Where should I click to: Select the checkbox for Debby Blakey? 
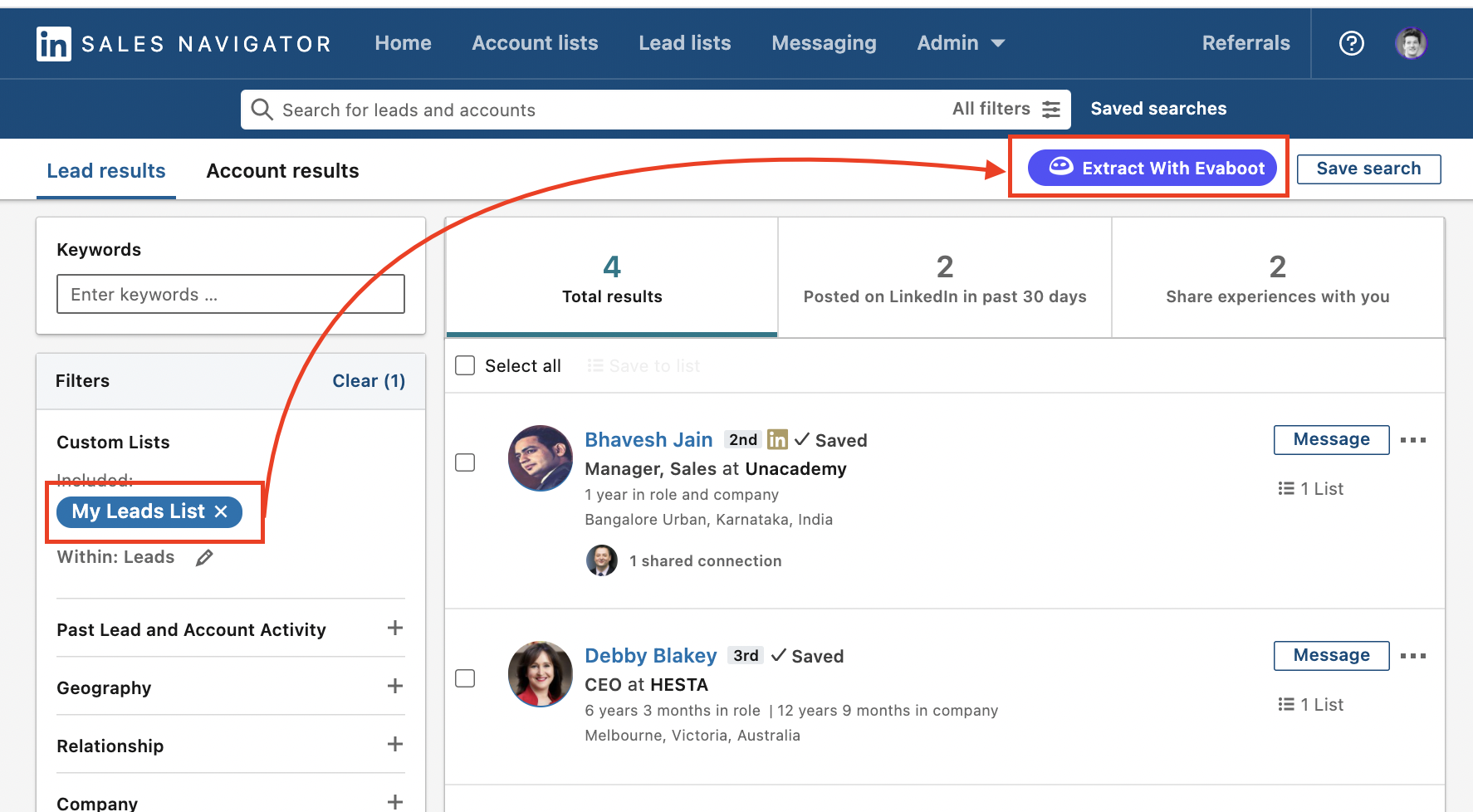pos(465,678)
